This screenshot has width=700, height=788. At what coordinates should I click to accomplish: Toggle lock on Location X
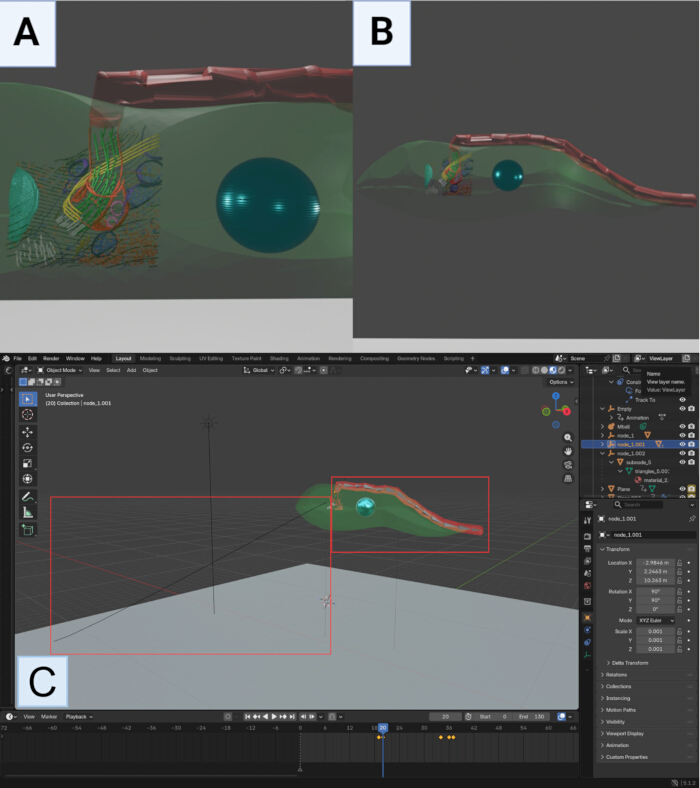[x=679, y=563]
